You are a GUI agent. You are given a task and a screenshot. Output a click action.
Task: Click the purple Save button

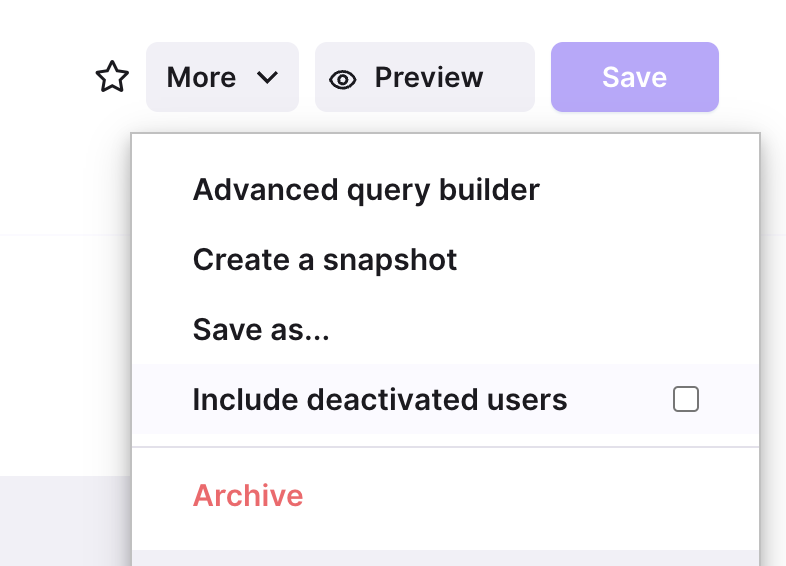tap(635, 77)
